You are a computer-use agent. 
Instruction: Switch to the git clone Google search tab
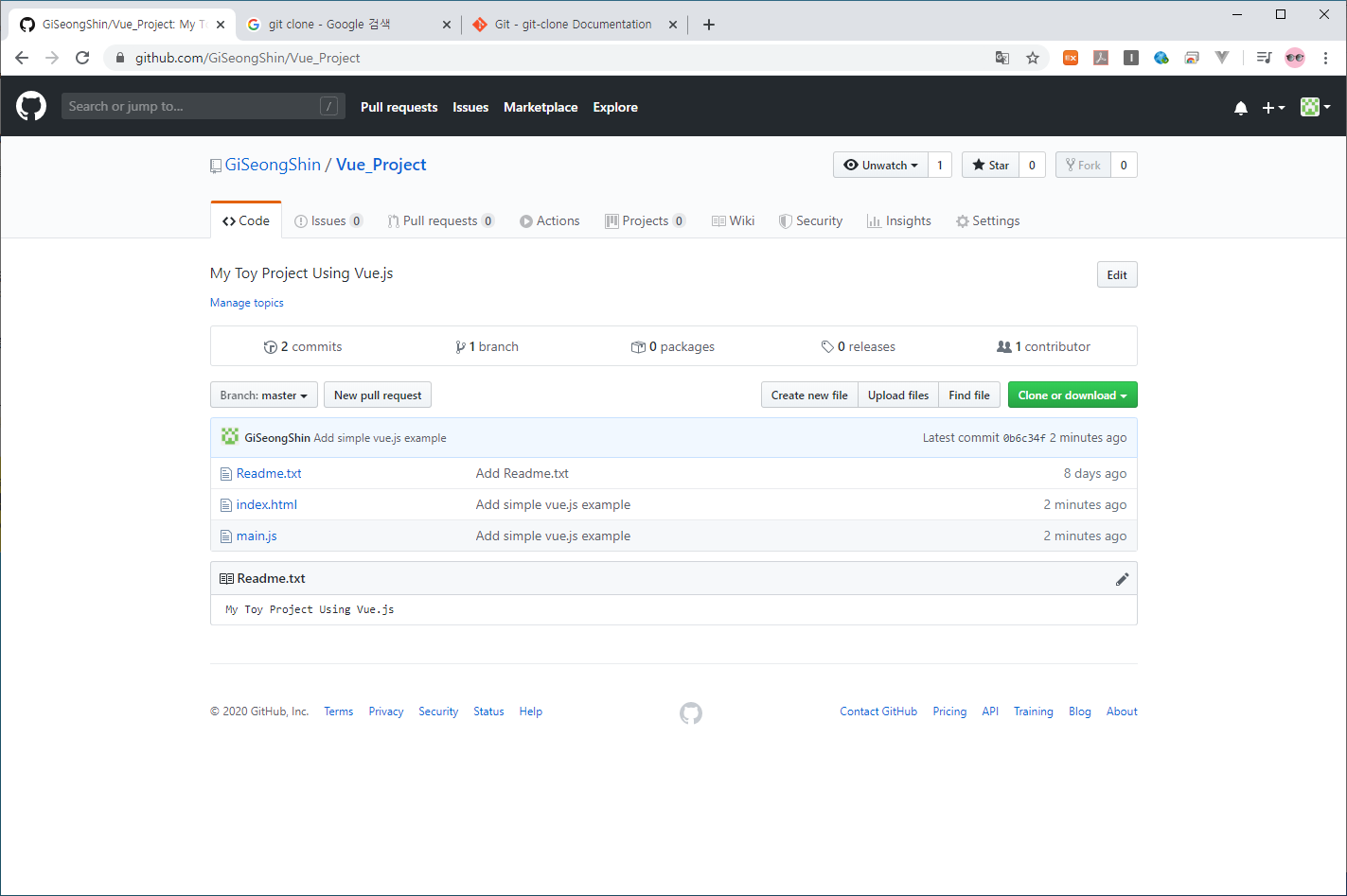[x=347, y=25]
